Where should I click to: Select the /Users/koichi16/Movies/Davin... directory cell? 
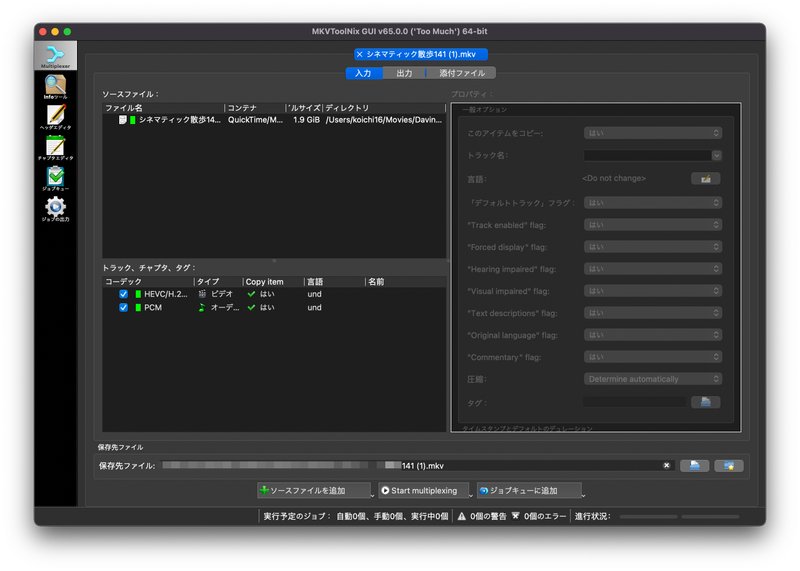click(384, 120)
